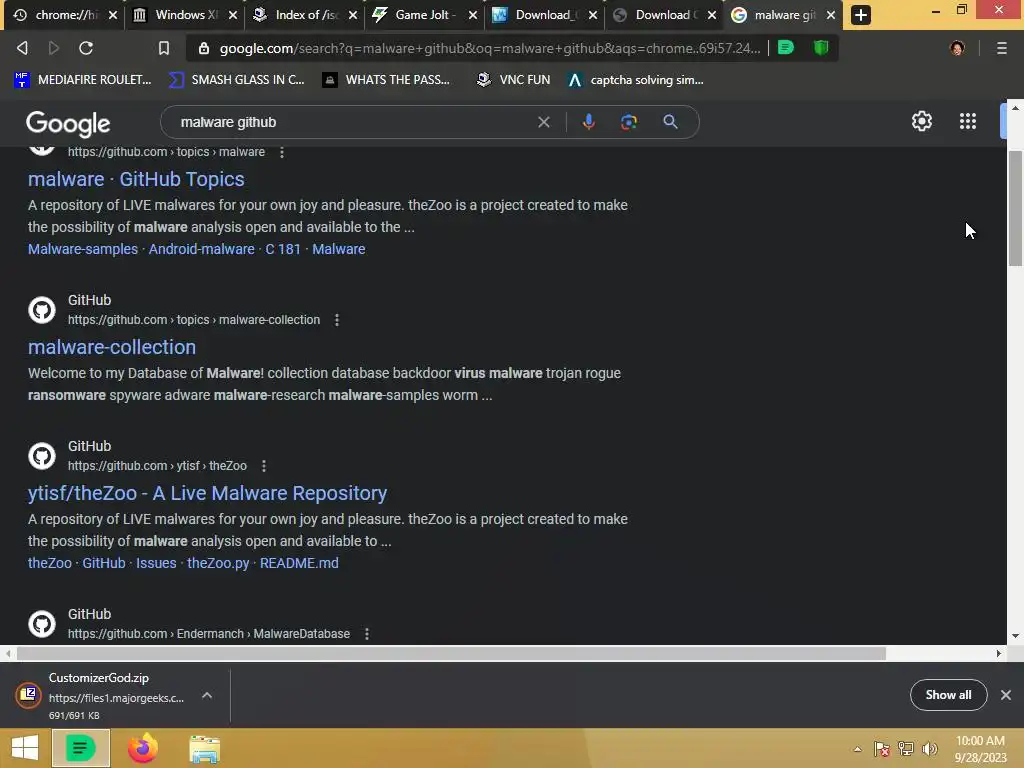Open the Windows Start menu
The image size is (1024, 768).
pos(25,748)
